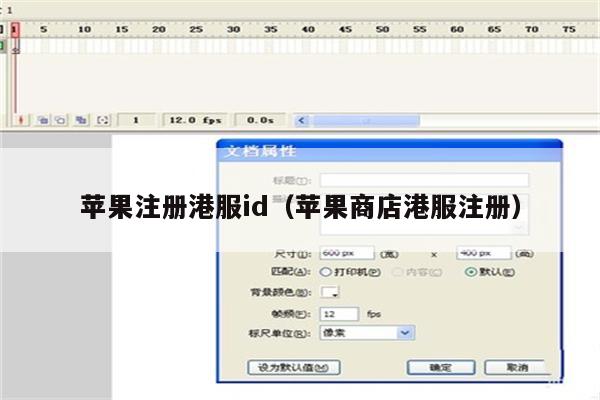Select the 内容 match radio button
The image size is (600, 400).
coord(398,272)
